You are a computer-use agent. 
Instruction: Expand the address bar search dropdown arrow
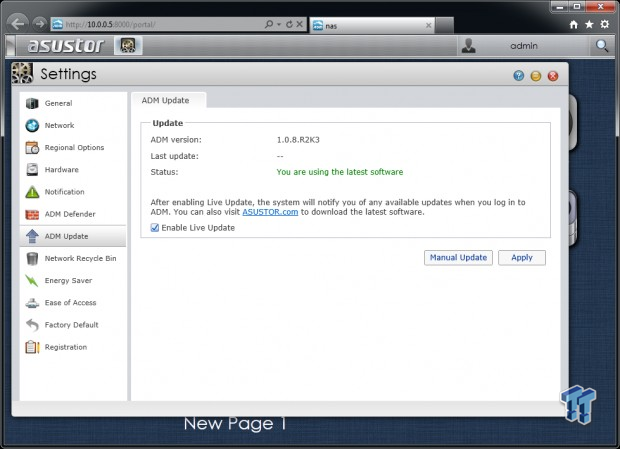(x=279, y=25)
